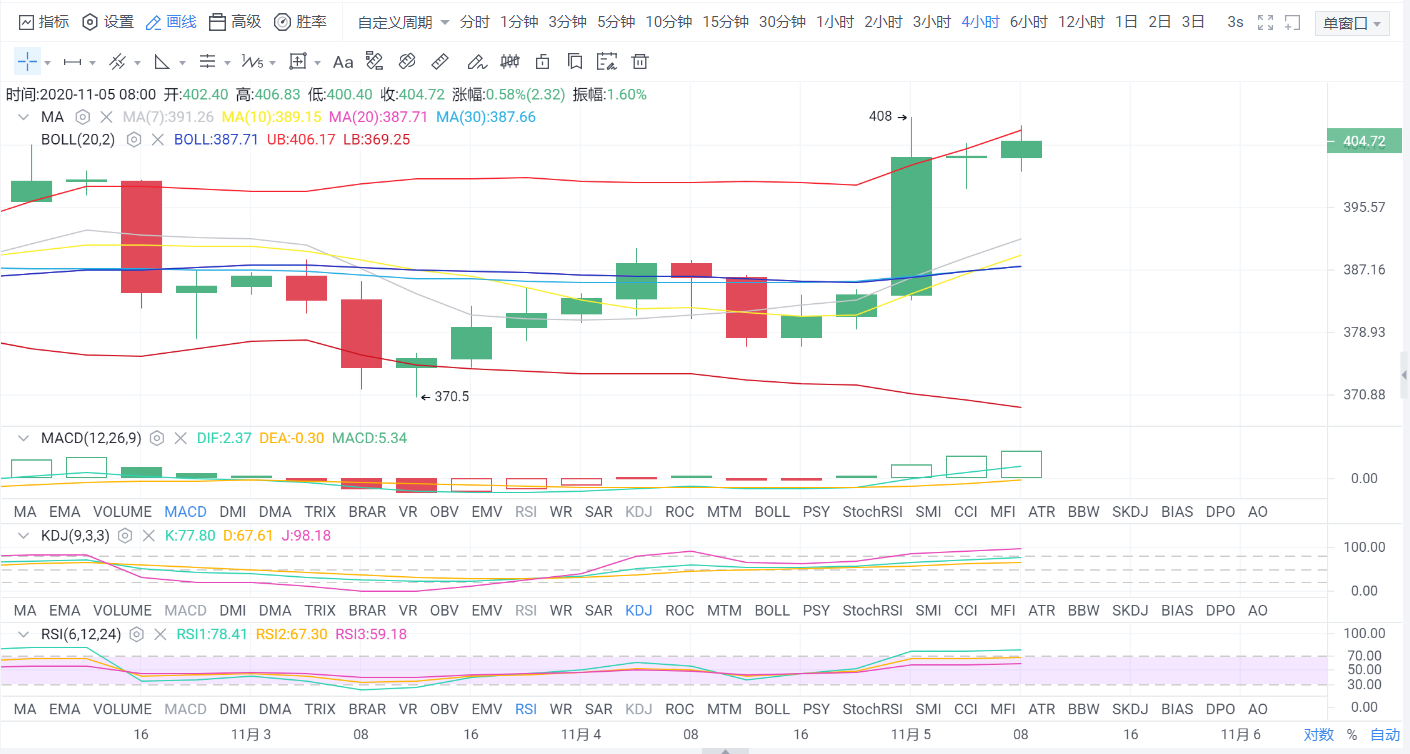Image resolution: width=1410 pixels, height=754 pixels.
Task: Remove the MACD(12,26,9) indicator with X
Action: click(x=181, y=438)
